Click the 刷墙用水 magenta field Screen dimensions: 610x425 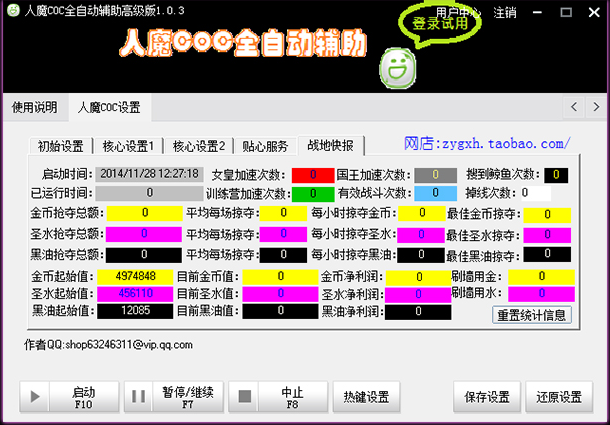542,294
